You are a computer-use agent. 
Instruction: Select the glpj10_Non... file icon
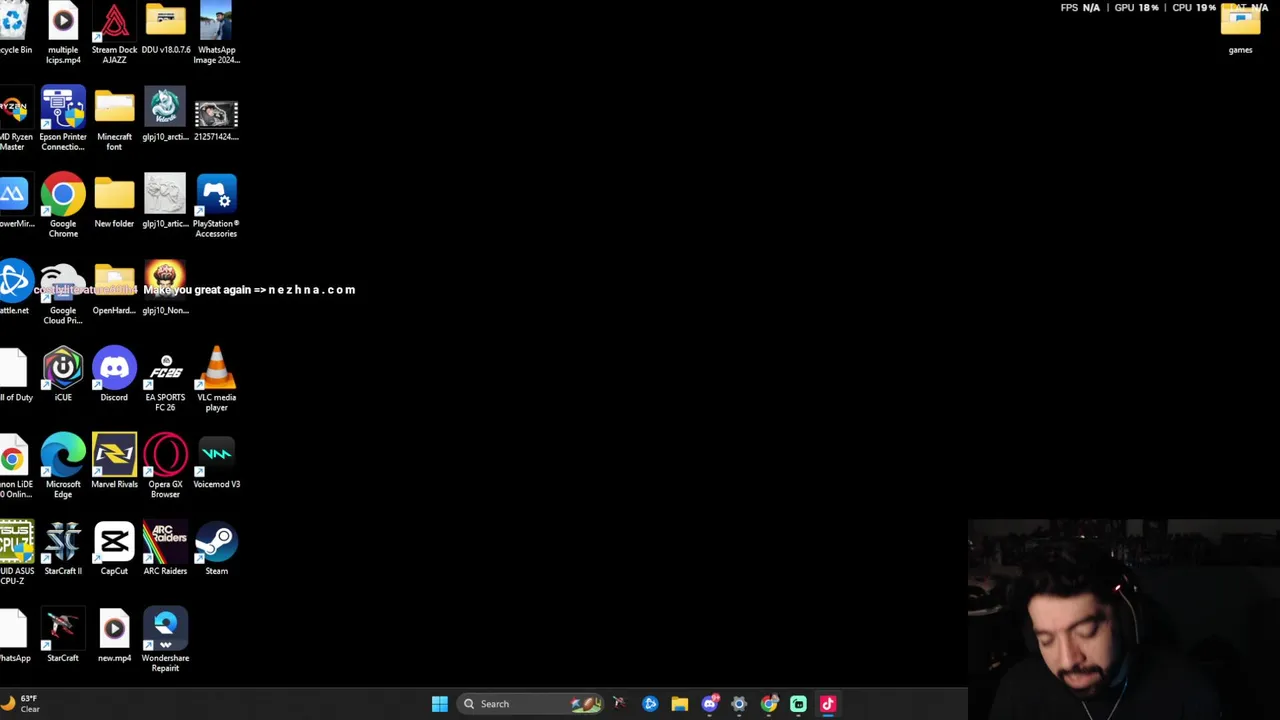(165, 289)
